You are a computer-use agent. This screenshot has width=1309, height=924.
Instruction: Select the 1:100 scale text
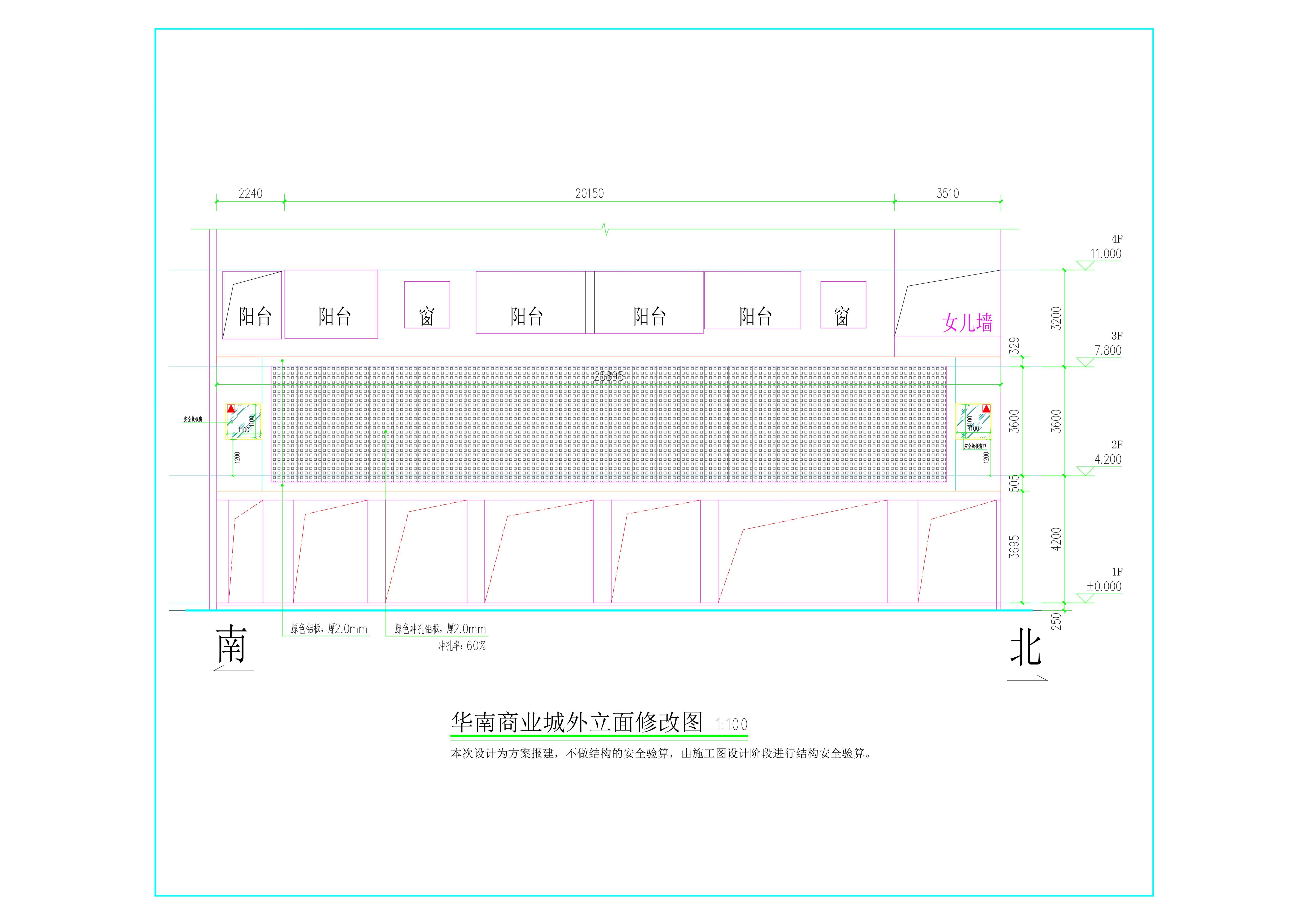731,724
